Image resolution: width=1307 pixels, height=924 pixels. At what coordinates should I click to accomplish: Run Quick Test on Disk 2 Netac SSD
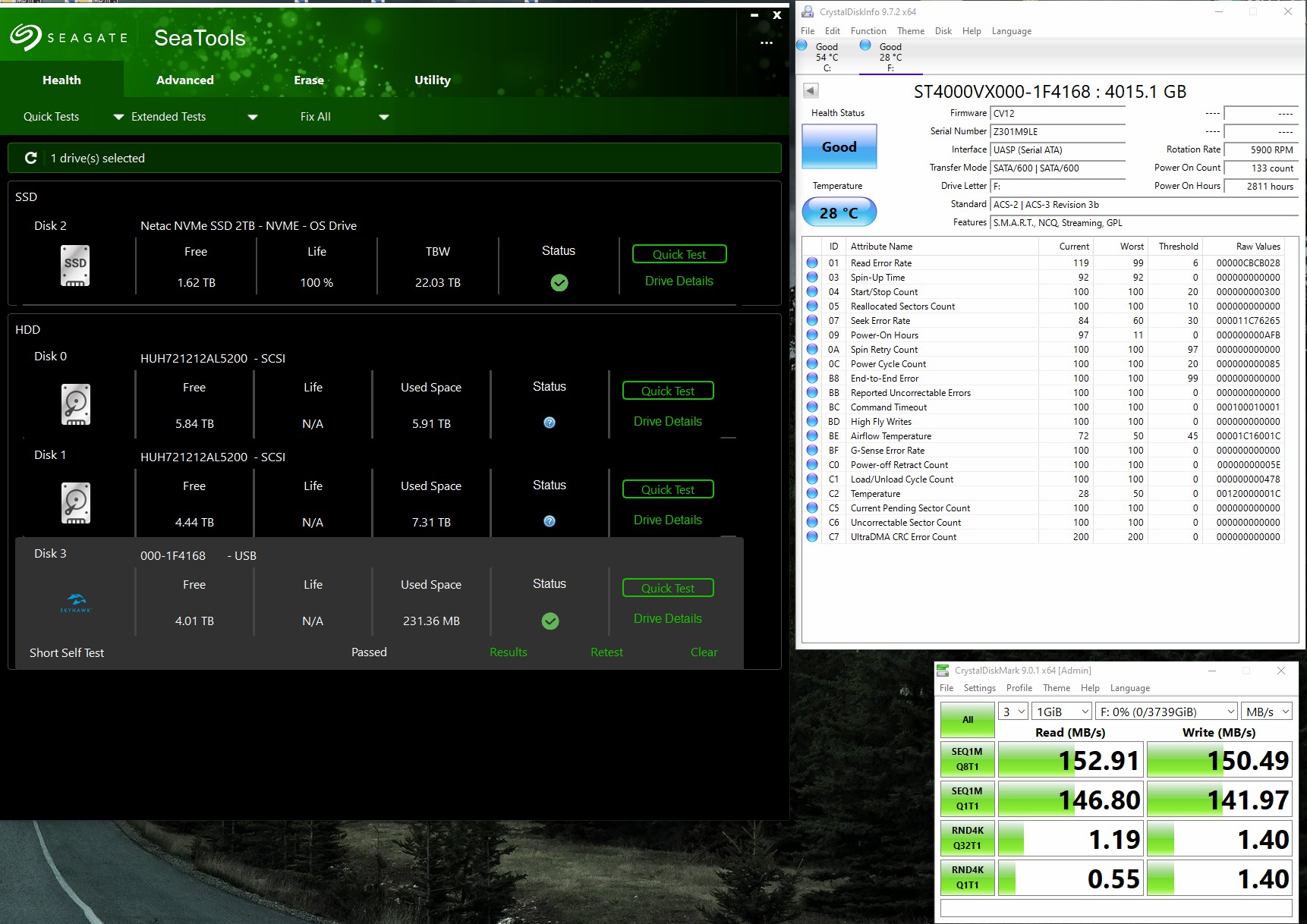click(679, 254)
